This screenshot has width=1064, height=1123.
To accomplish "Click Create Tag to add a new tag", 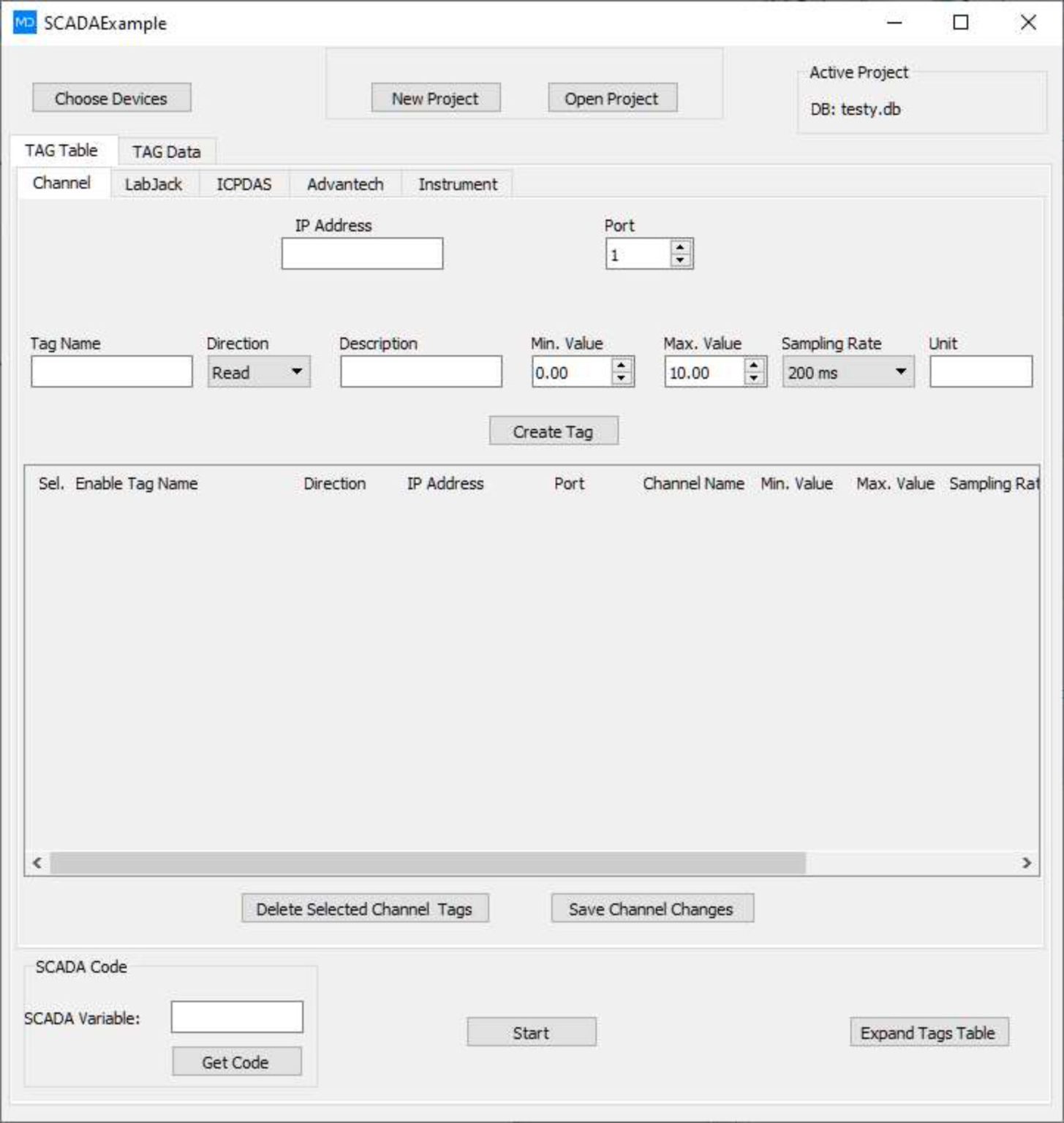I will pos(554,431).
